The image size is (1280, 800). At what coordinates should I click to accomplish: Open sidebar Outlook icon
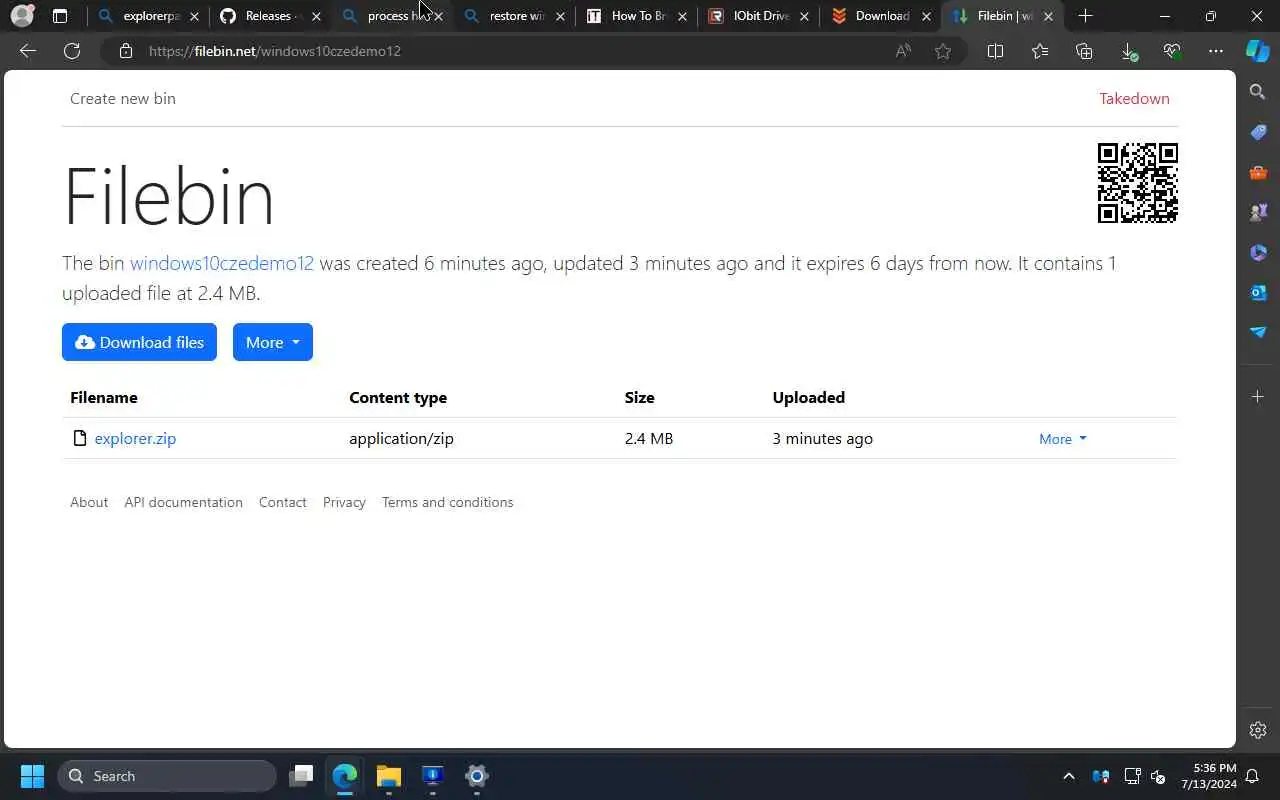(1258, 292)
